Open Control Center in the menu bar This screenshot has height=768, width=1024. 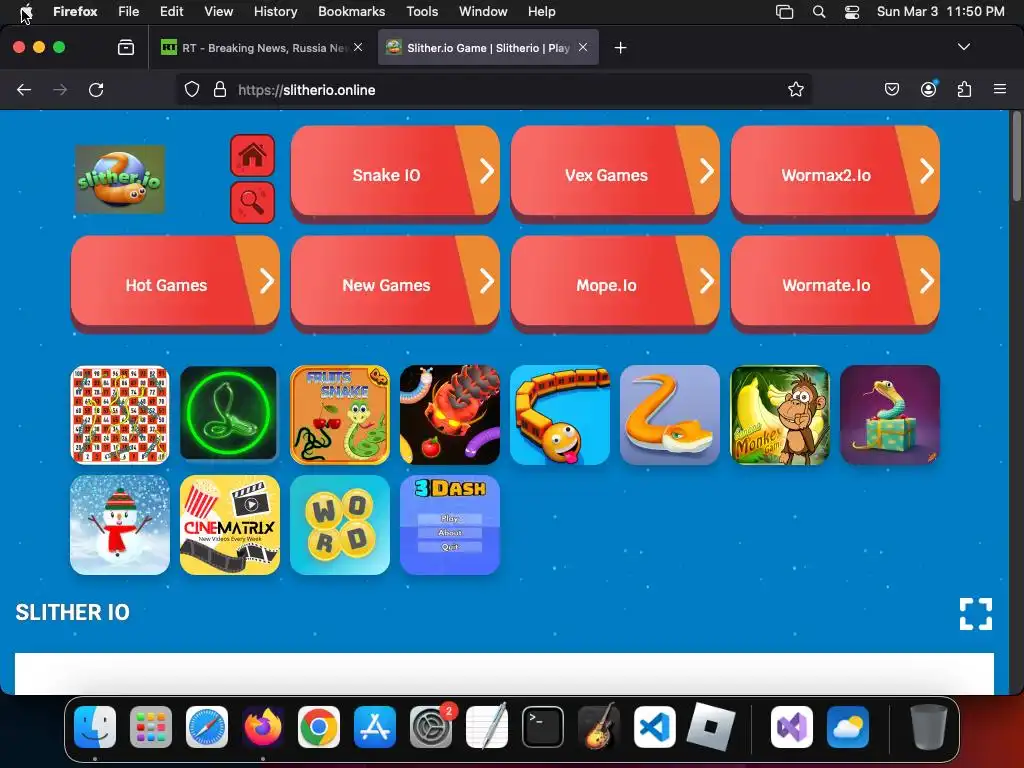[852, 12]
